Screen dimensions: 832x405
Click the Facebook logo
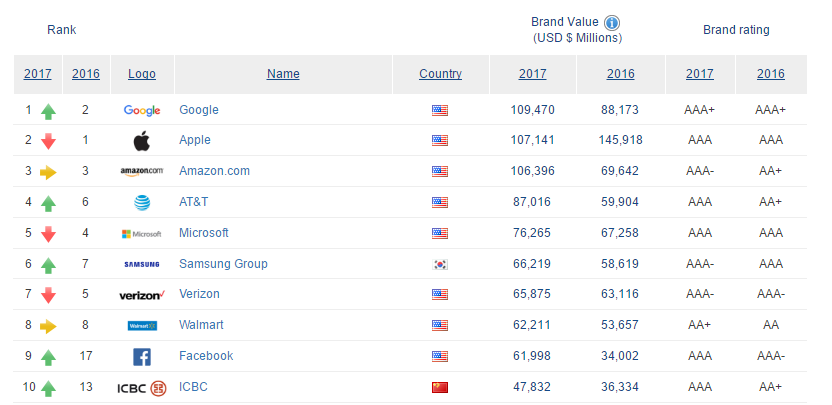[x=142, y=357]
